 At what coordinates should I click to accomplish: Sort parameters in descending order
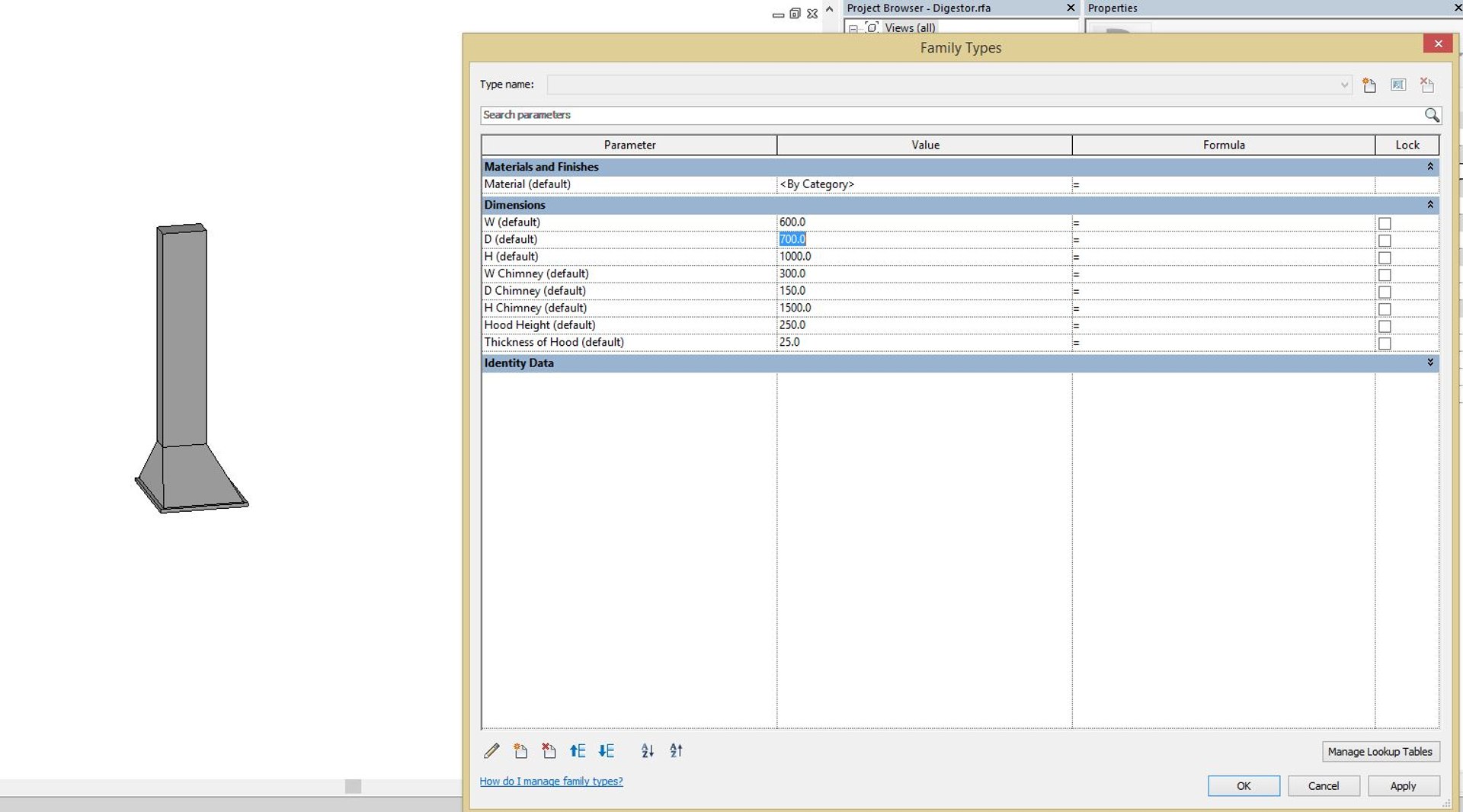click(676, 751)
